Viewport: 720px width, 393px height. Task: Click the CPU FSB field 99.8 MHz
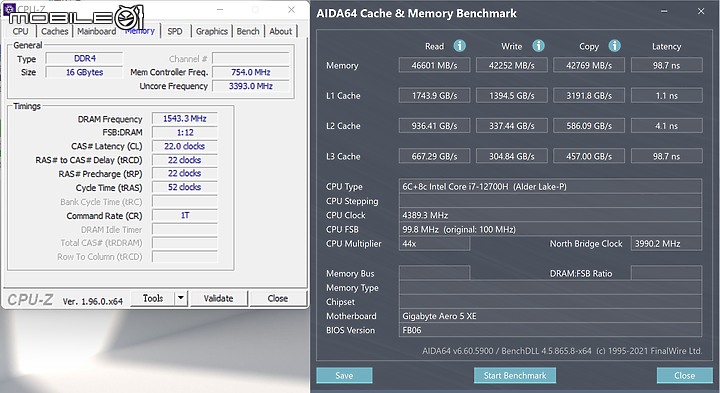coord(550,229)
